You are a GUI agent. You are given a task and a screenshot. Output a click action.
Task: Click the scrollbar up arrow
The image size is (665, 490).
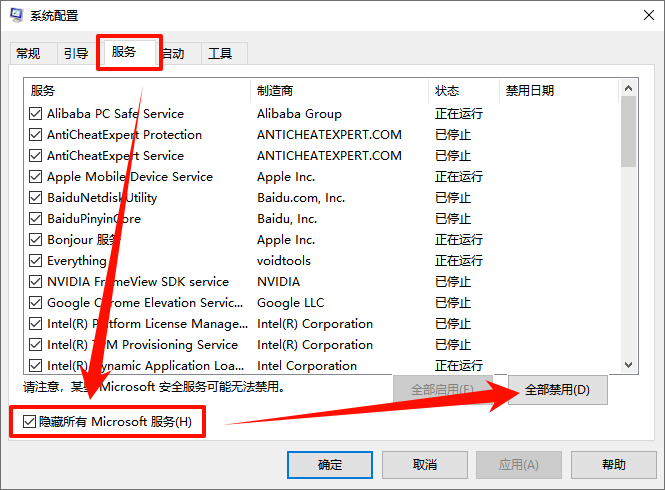point(629,88)
